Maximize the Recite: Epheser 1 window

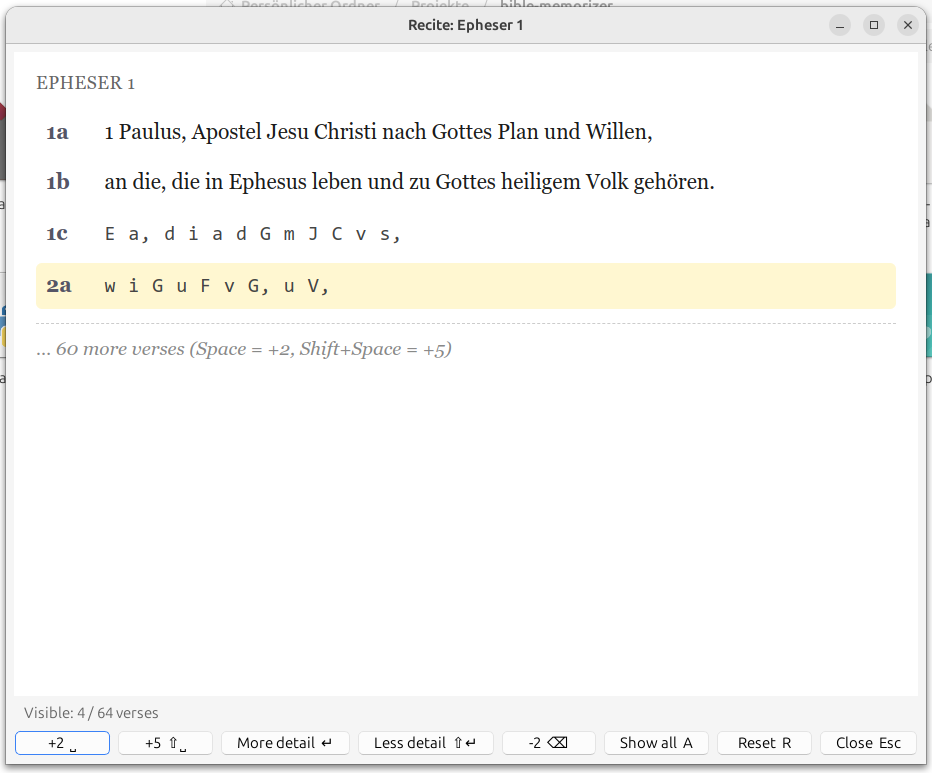pyautogui.click(x=874, y=25)
